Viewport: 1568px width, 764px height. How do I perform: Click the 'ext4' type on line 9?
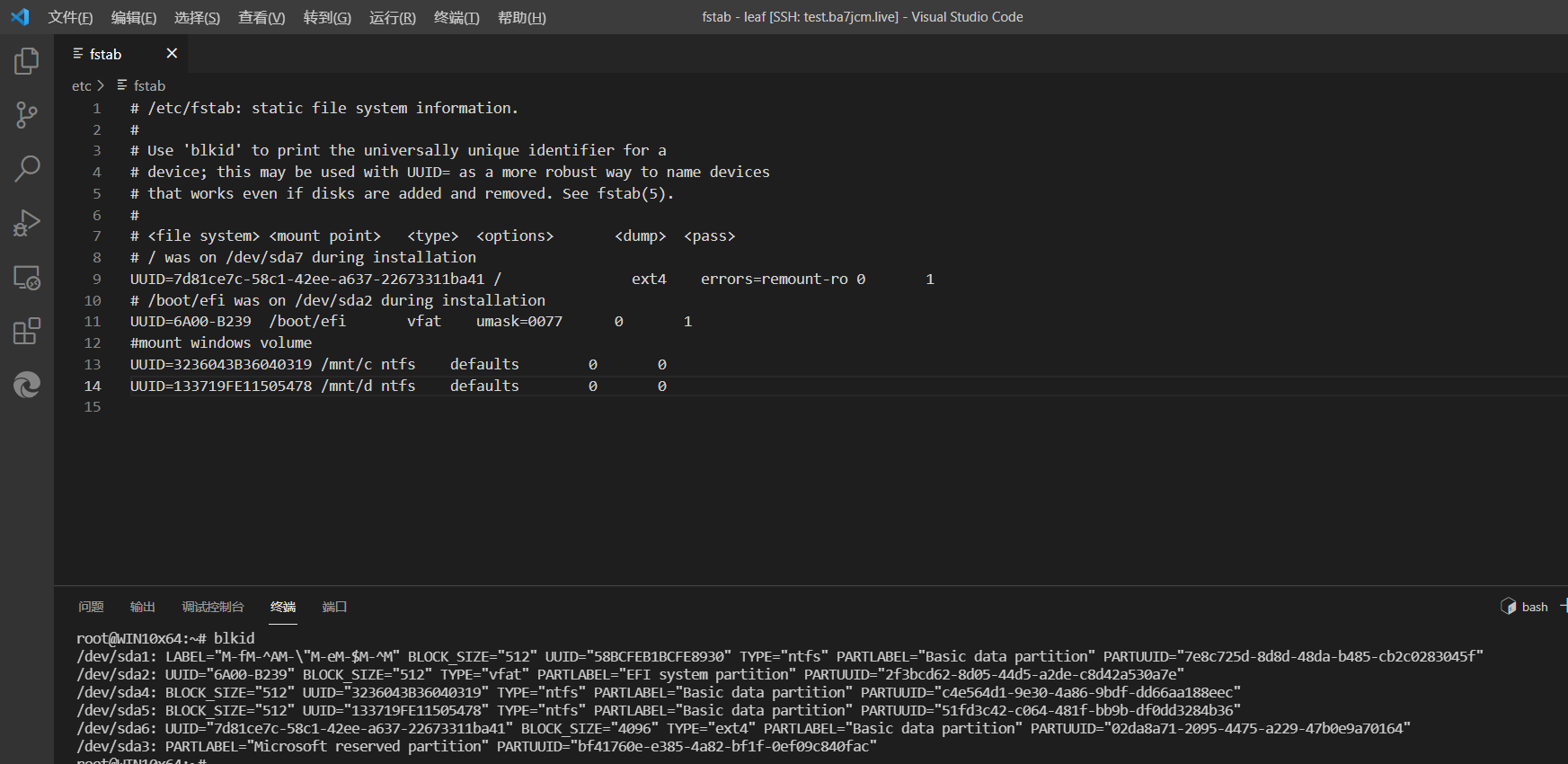(649, 279)
